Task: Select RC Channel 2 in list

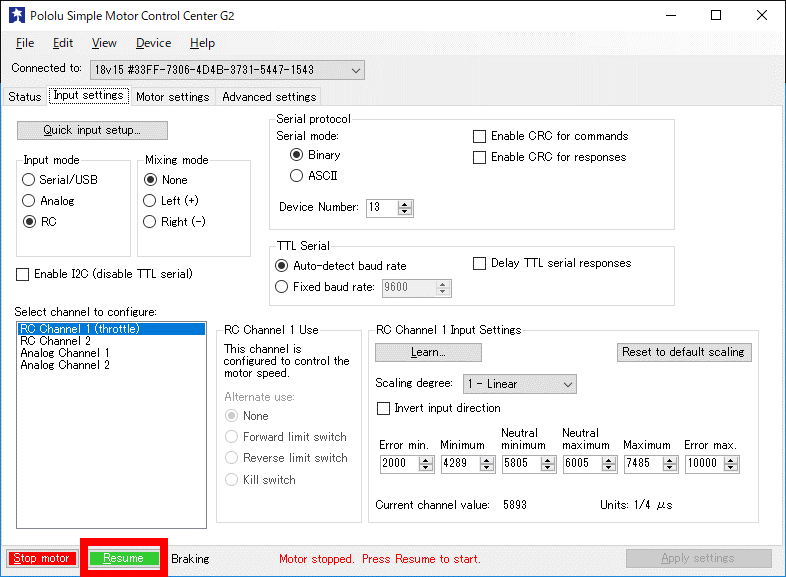Action: tap(111, 341)
